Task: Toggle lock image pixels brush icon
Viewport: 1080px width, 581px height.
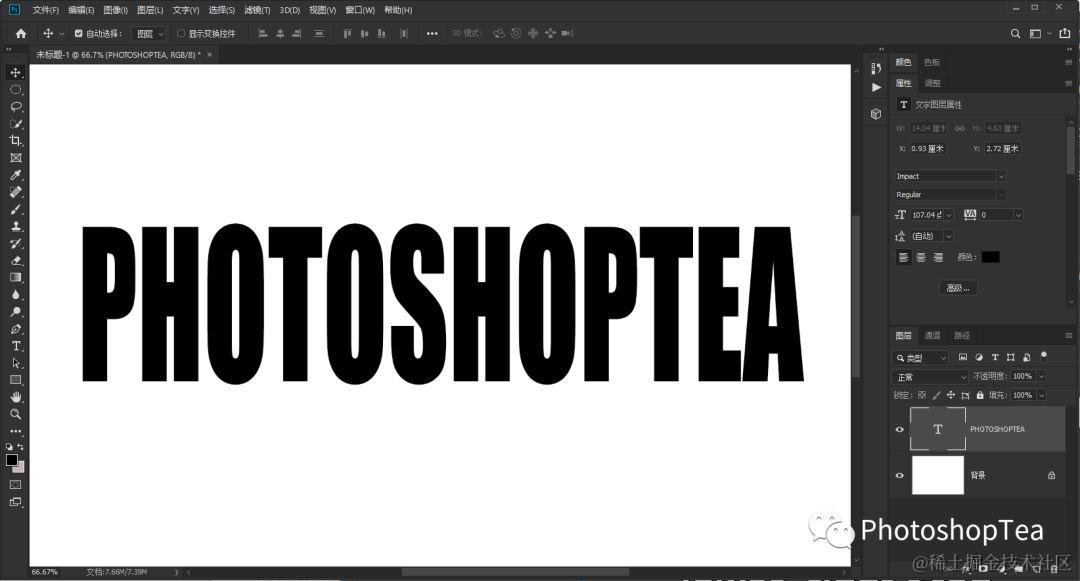Action: pos(936,395)
